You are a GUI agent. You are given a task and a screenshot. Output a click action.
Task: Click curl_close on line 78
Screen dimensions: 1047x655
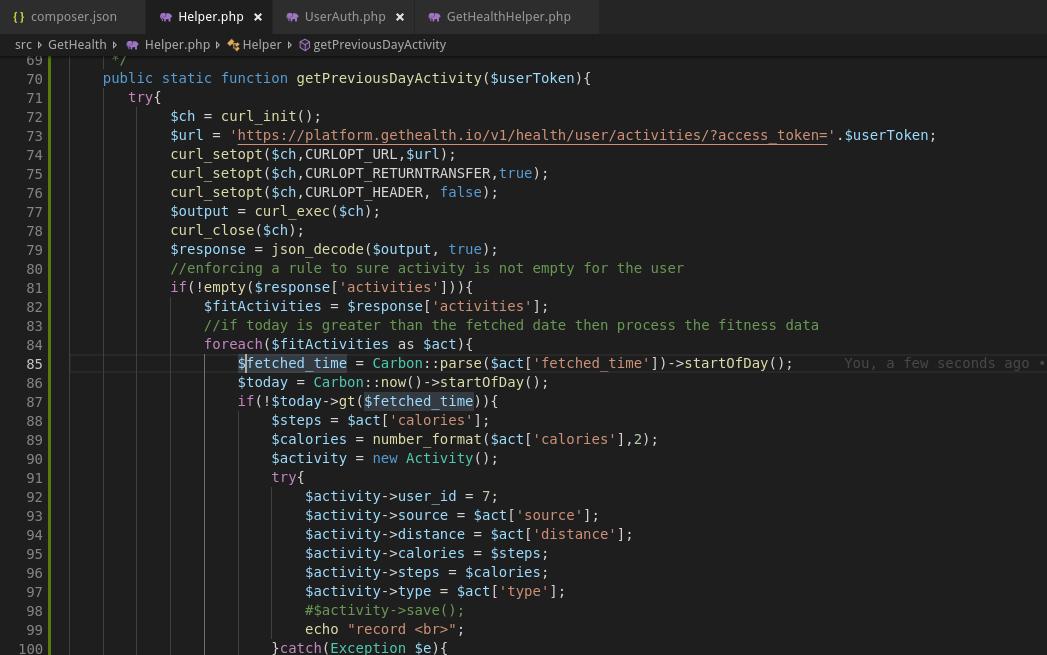pyautogui.click(x=212, y=230)
